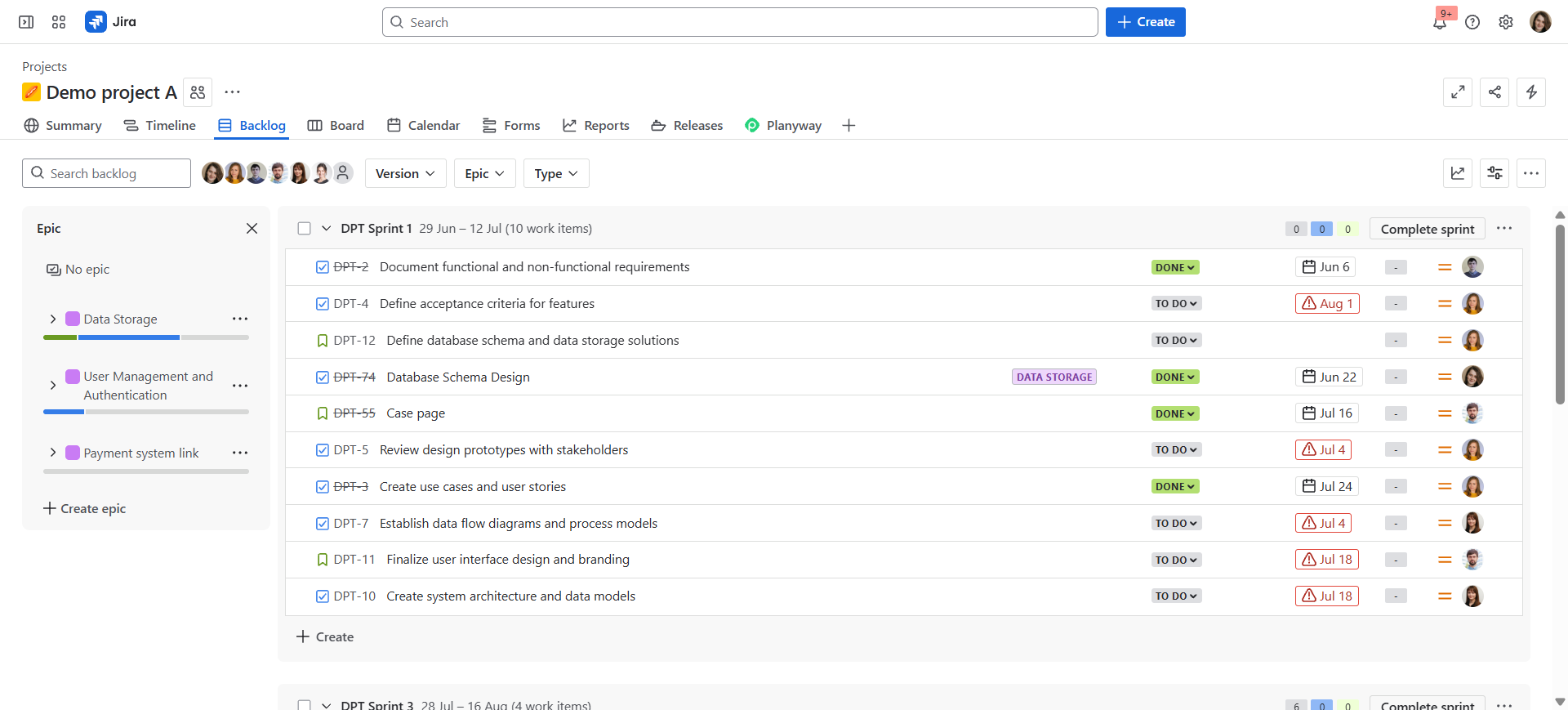Click the Search backlog input field
1568x710 pixels.
114,173
